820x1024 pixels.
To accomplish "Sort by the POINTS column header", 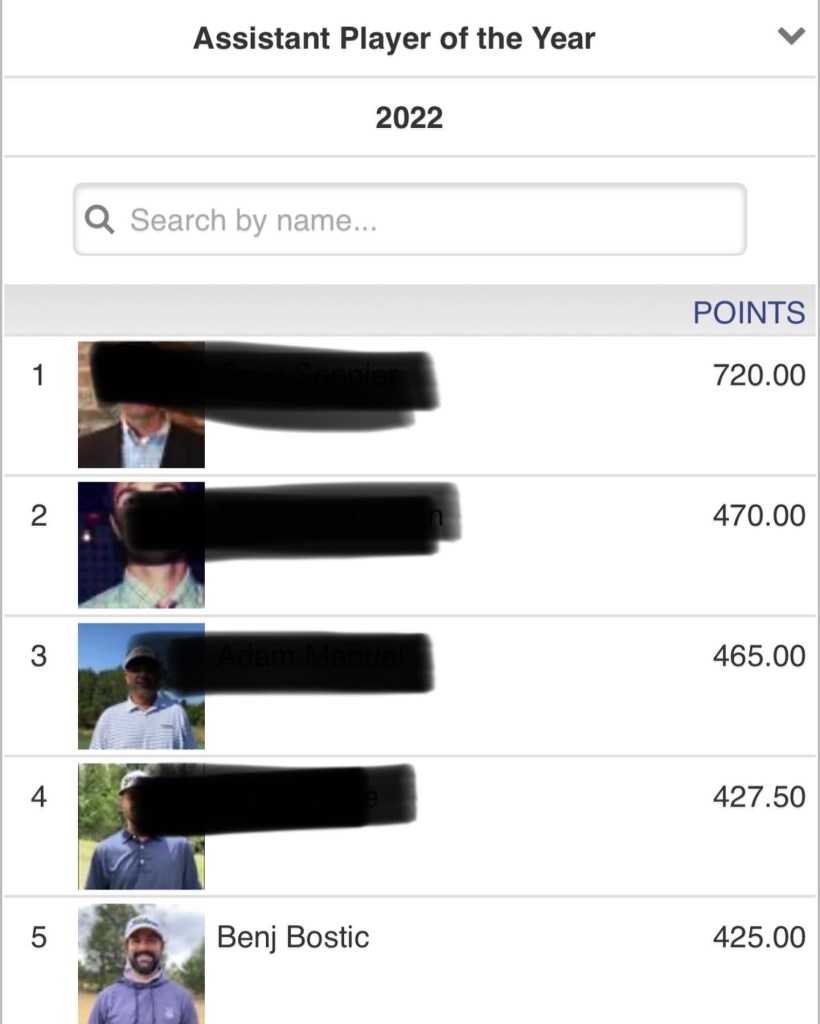I will tap(748, 312).
